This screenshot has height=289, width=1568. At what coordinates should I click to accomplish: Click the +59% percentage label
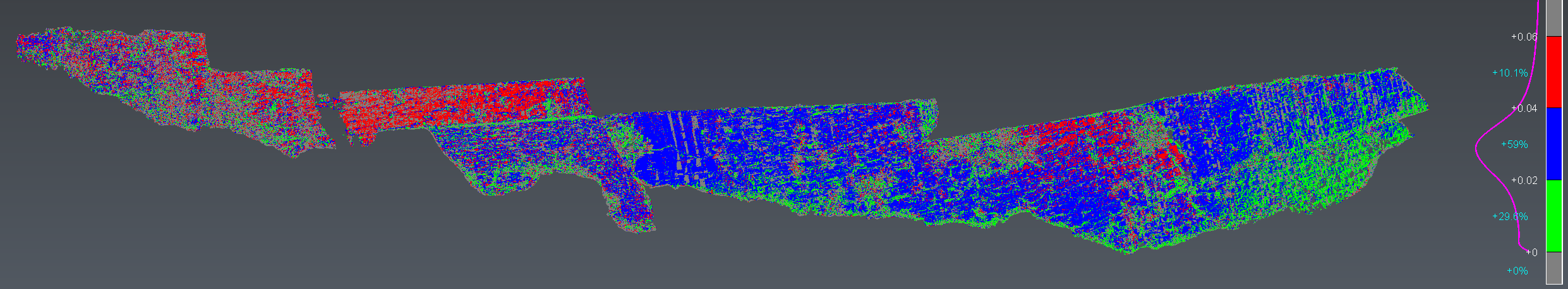click(x=1514, y=145)
